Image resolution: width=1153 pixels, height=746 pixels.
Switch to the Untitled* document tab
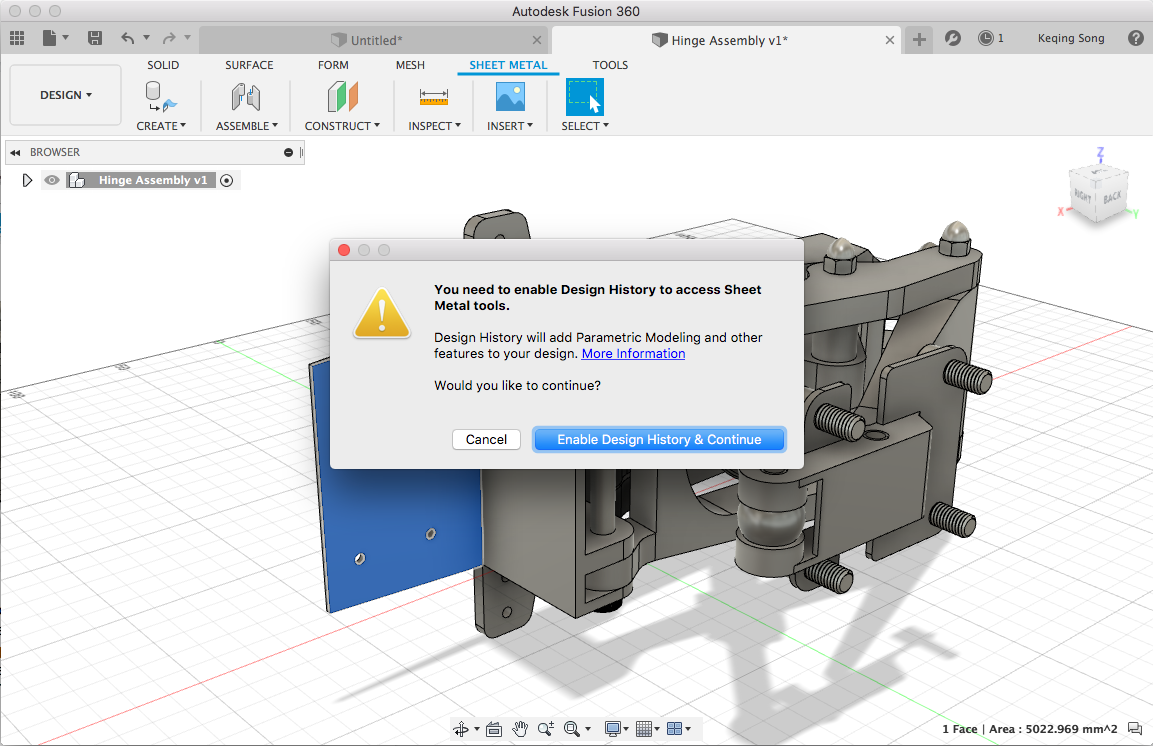(376, 40)
